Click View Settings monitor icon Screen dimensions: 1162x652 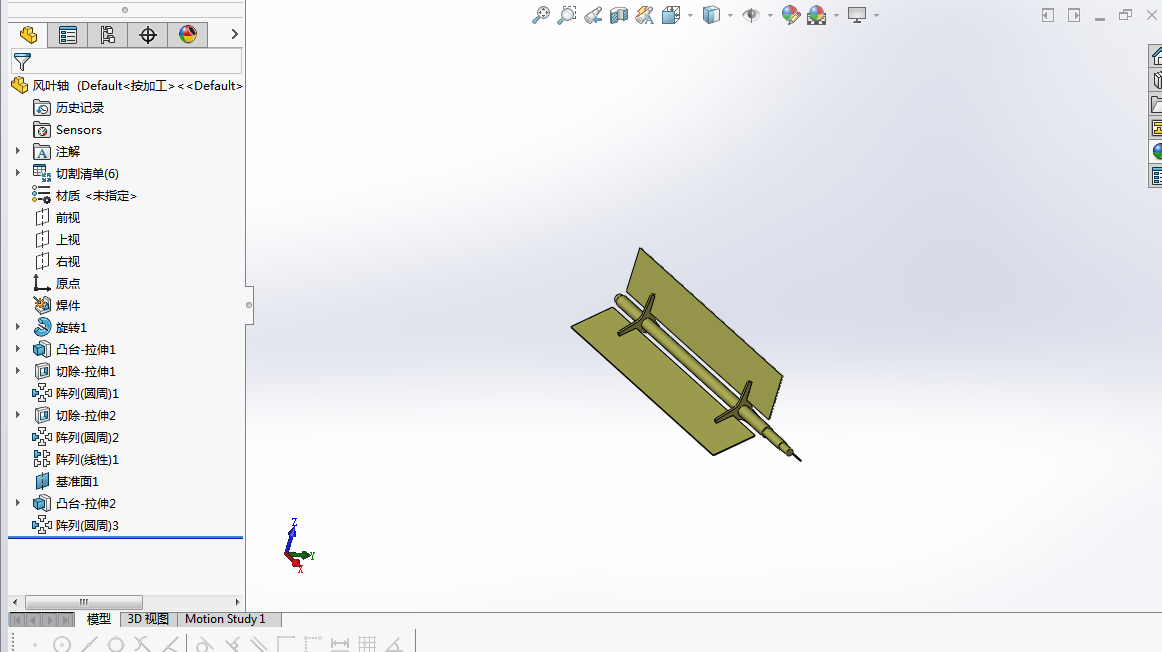point(857,15)
